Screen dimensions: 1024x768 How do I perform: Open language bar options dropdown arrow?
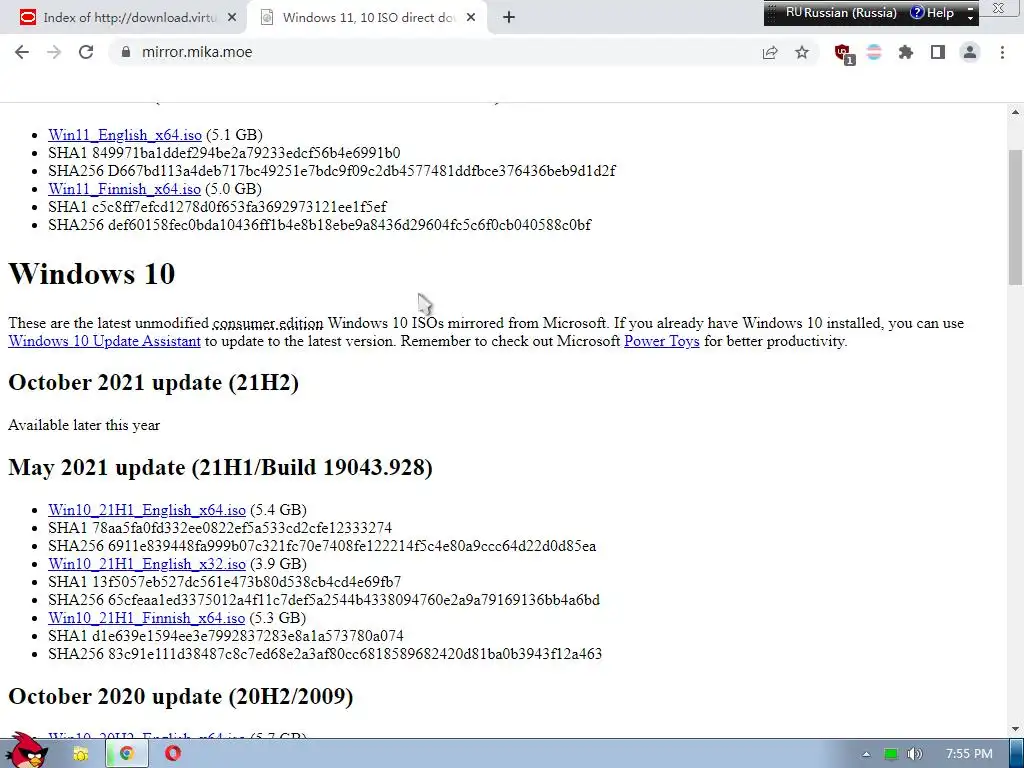[970, 17]
